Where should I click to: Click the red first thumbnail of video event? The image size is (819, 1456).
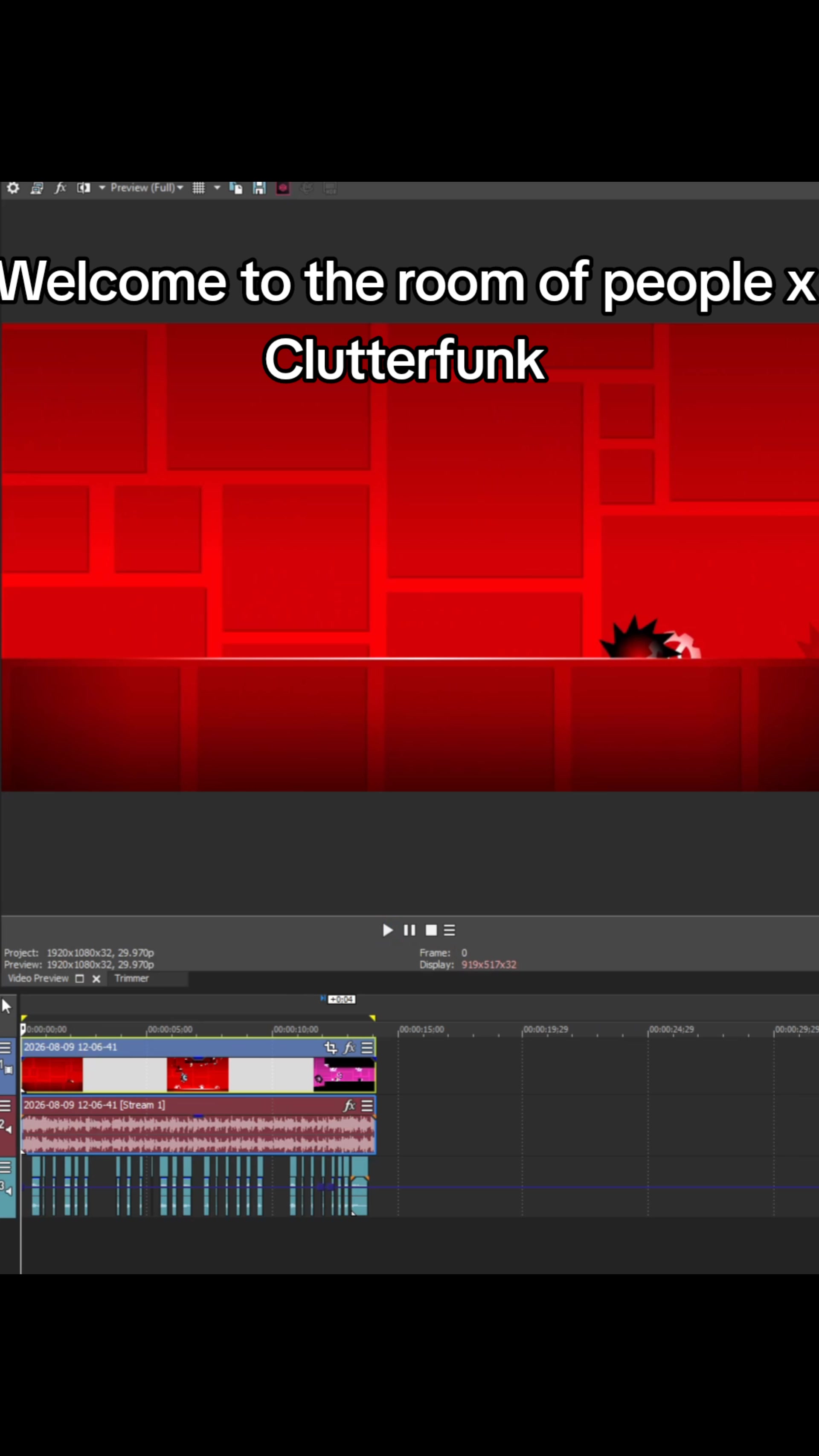(x=52, y=1075)
